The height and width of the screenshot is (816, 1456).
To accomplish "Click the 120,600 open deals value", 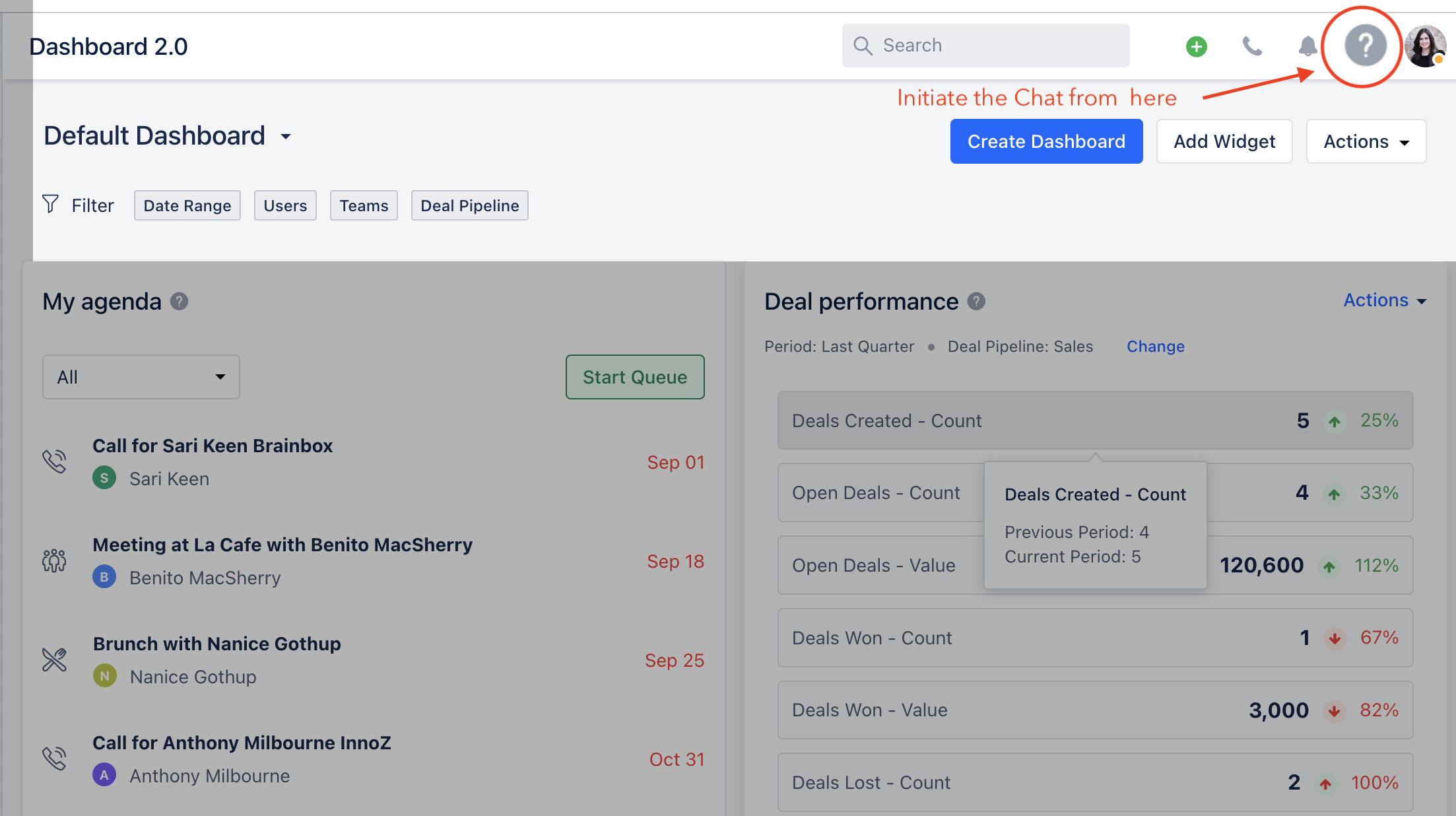I will (x=1261, y=566).
